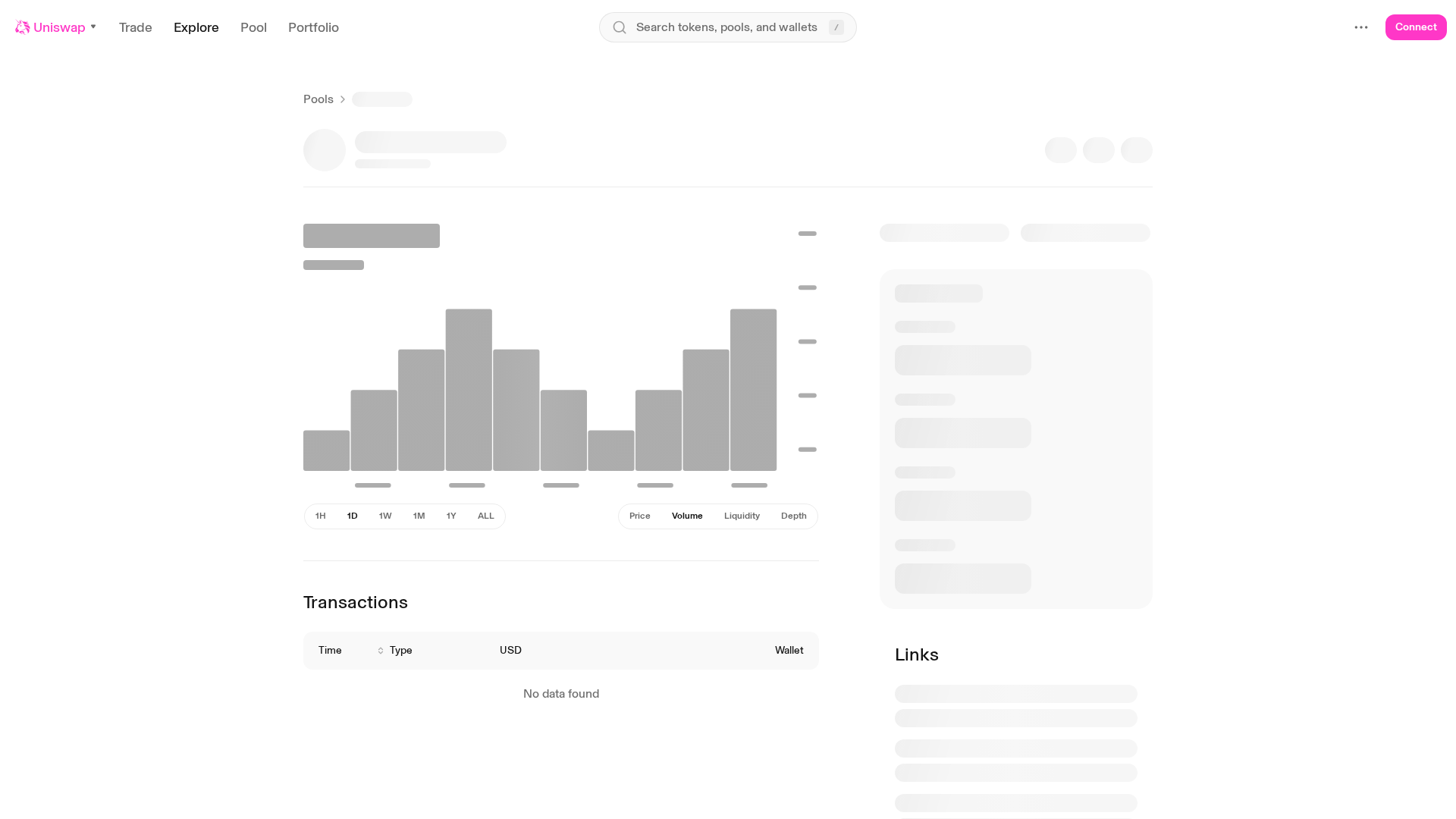Screen dimensions: 1456x819
Task: Click the tallest bar in volume chart's middle
Action: click(x=469, y=390)
